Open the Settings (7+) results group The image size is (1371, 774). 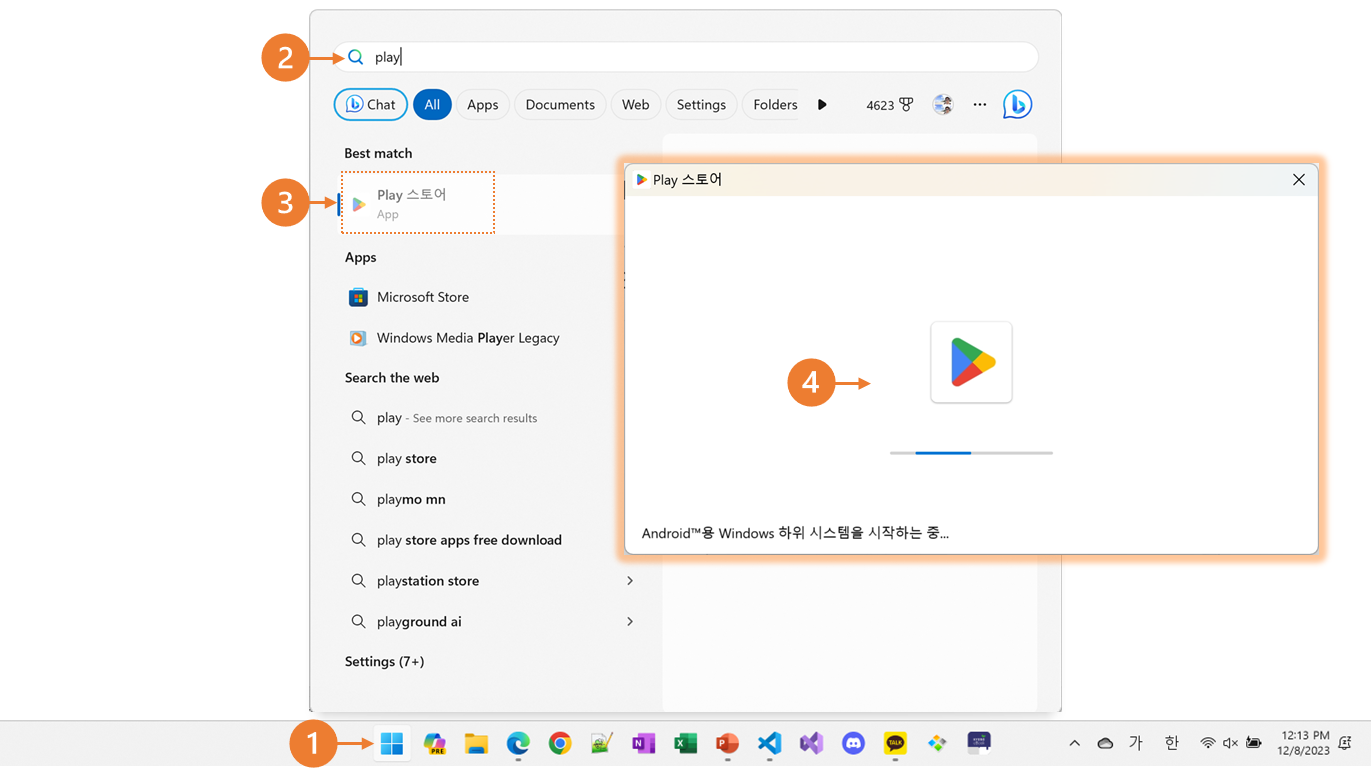tap(385, 661)
